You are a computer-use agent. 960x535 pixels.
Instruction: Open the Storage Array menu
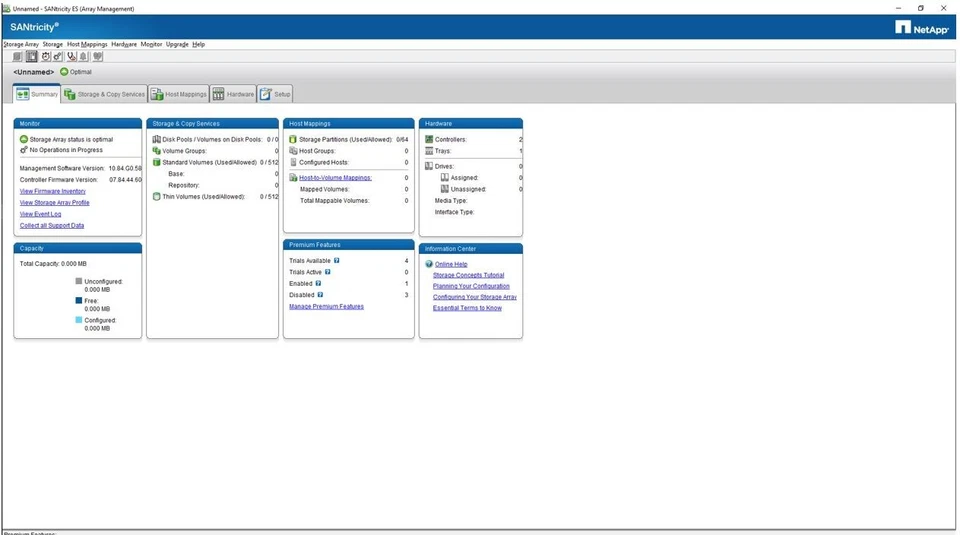(x=21, y=44)
